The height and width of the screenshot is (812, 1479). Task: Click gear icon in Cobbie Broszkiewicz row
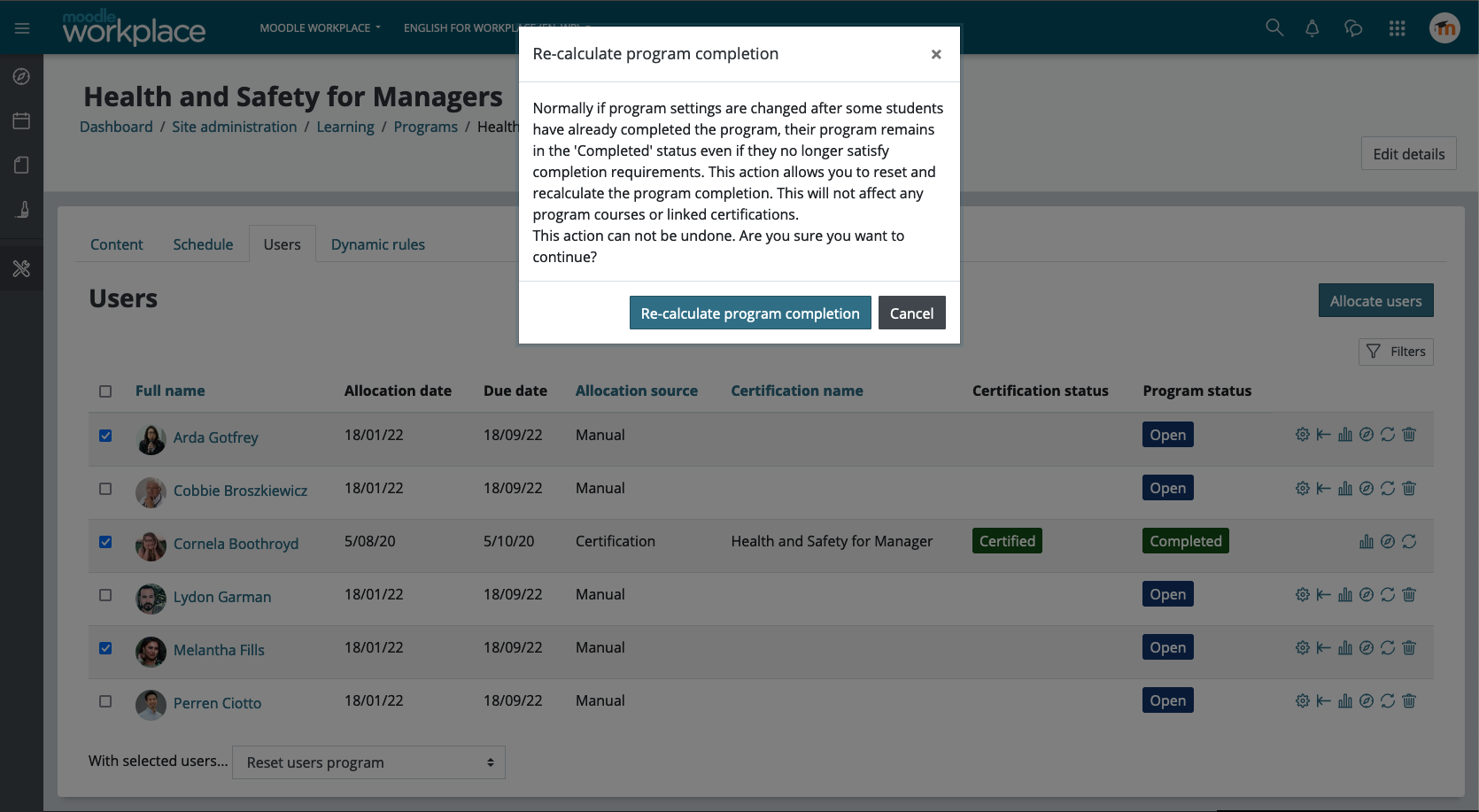tap(1302, 488)
